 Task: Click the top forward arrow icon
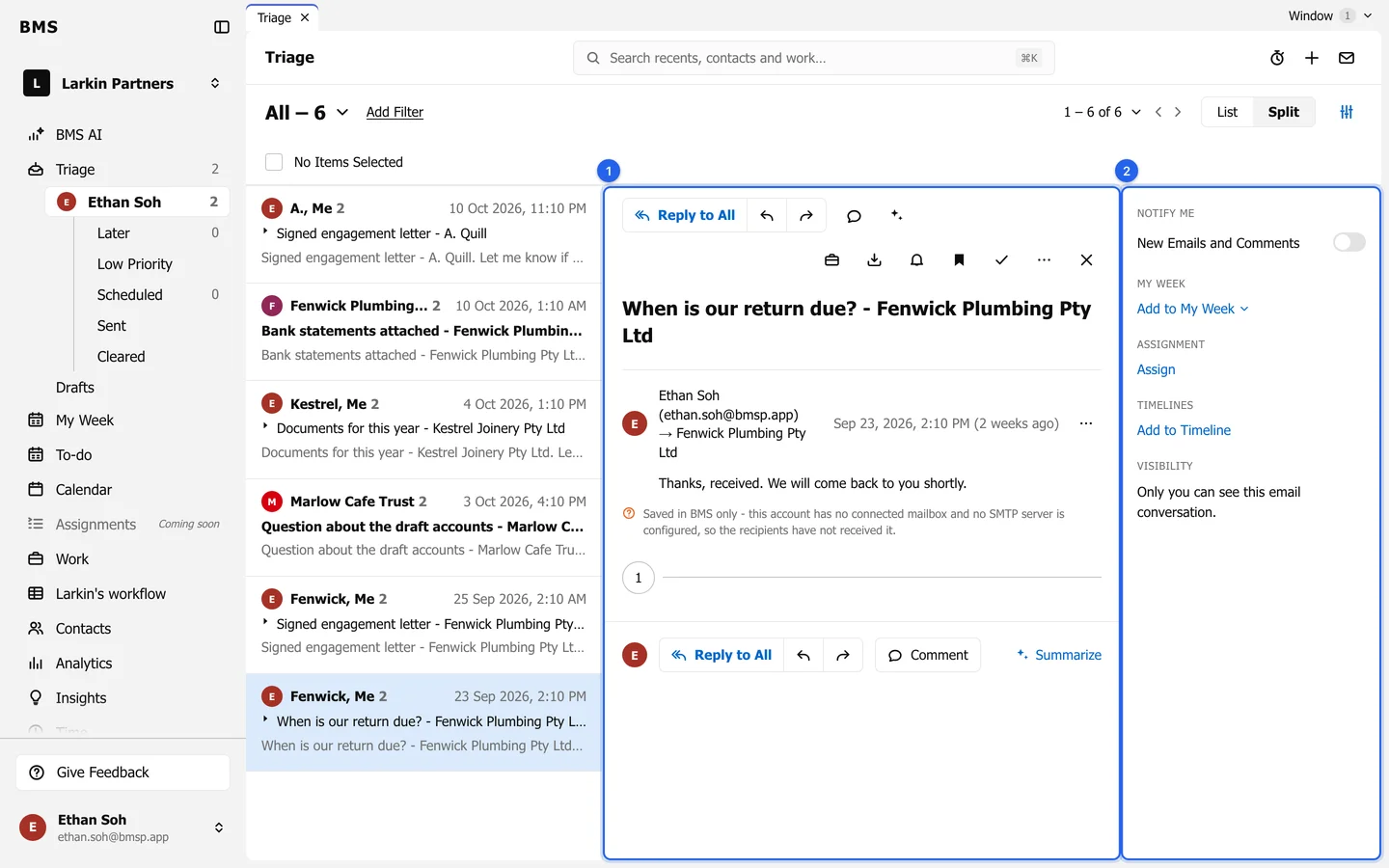(806, 216)
